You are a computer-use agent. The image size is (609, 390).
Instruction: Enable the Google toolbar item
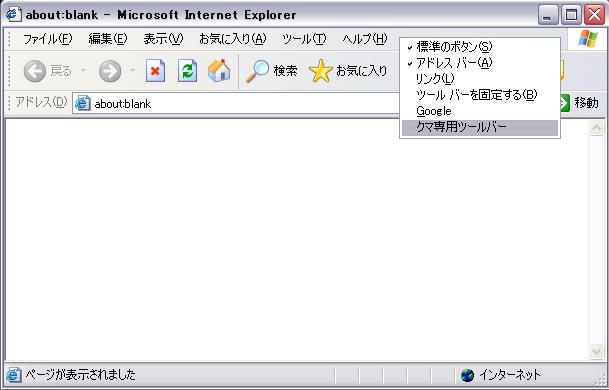[x=480, y=111]
